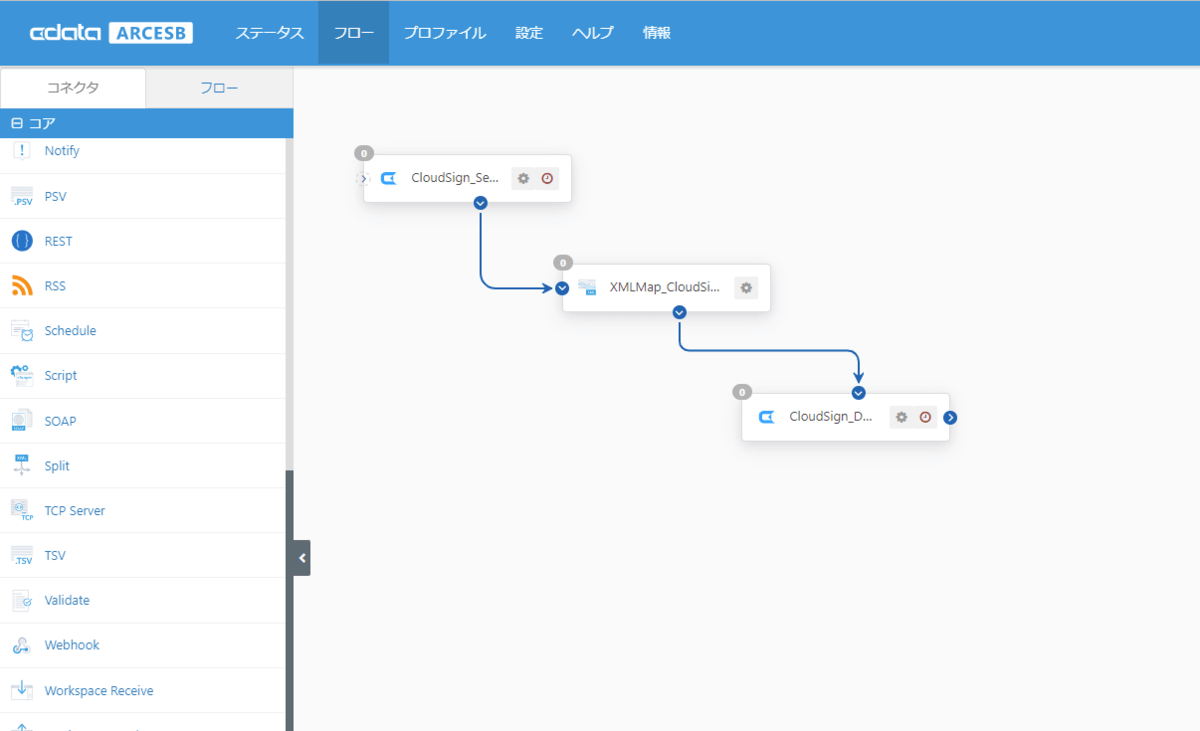The width and height of the screenshot is (1200, 731).
Task: Go to the 設定 page
Action: click(529, 33)
